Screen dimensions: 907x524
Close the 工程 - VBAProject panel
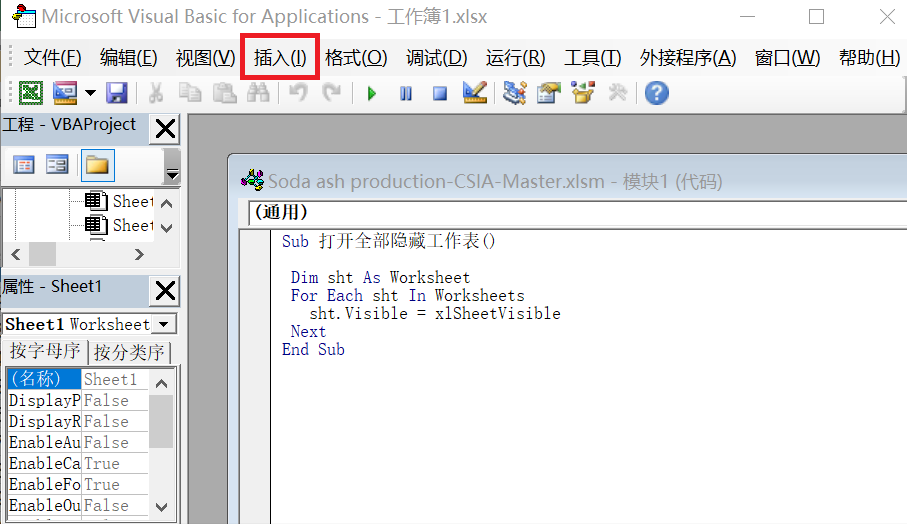tap(165, 129)
